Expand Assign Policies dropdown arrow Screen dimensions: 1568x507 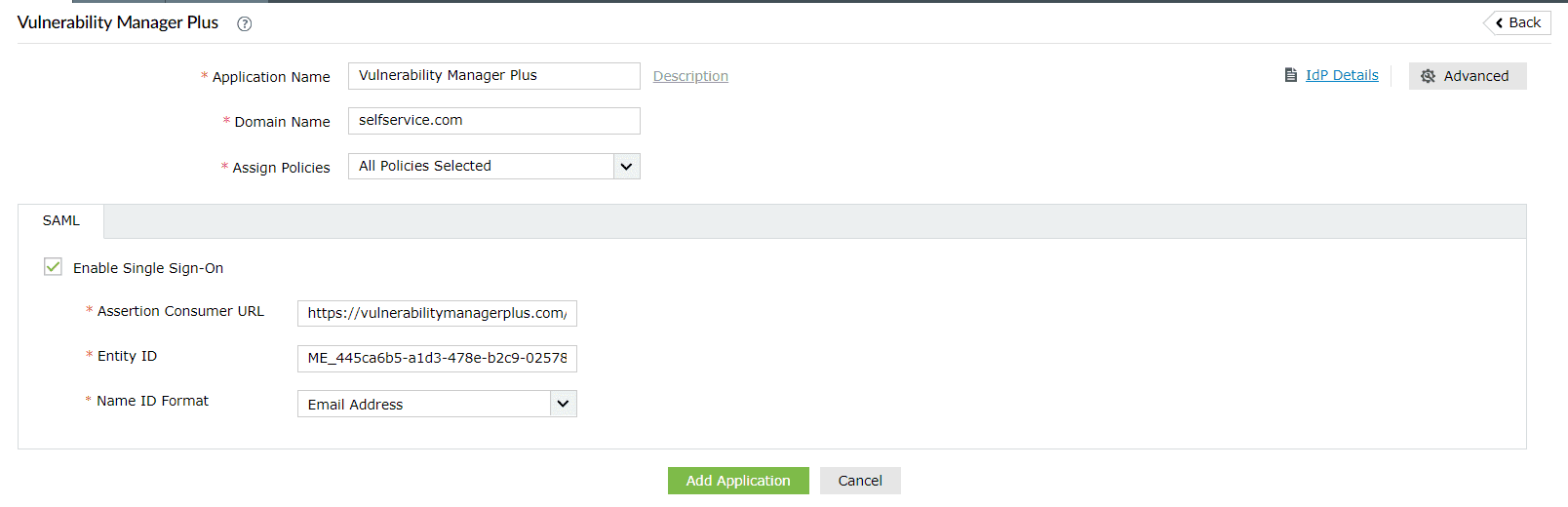(626, 167)
